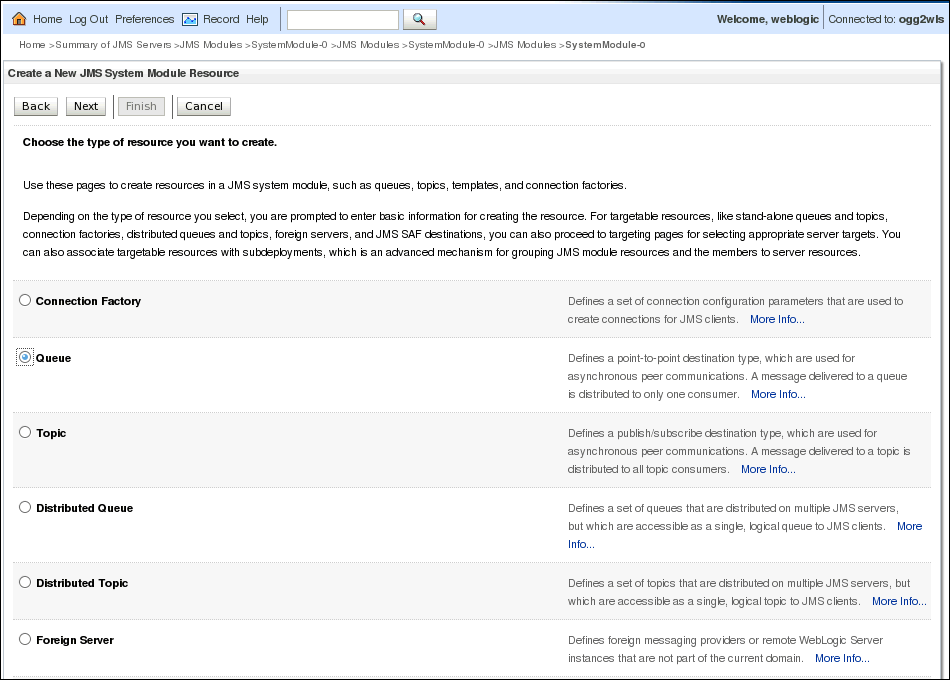The height and width of the screenshot is (680, 950).
Task: Select the Topic radio button
Action: (x=25, y=432)
